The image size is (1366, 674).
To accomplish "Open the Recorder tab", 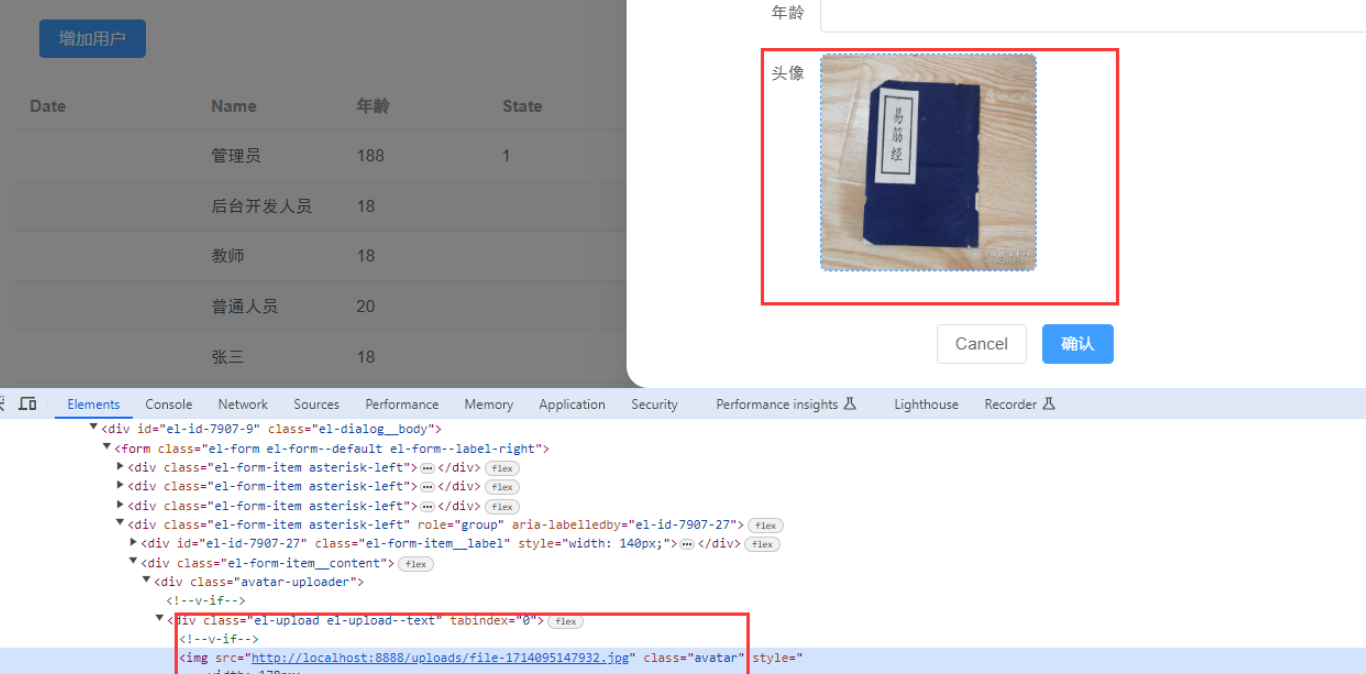I will click(1020, 404).
